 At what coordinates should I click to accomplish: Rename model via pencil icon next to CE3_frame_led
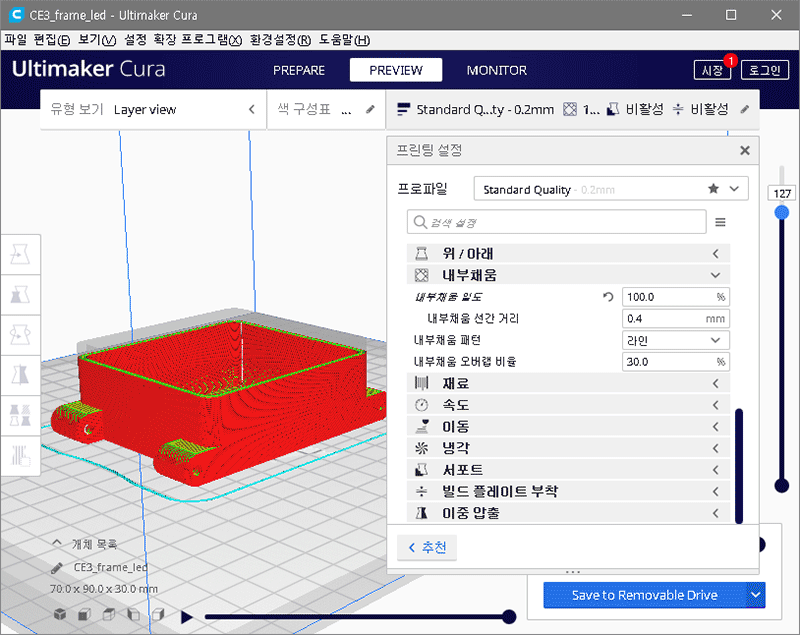point(57,568)
